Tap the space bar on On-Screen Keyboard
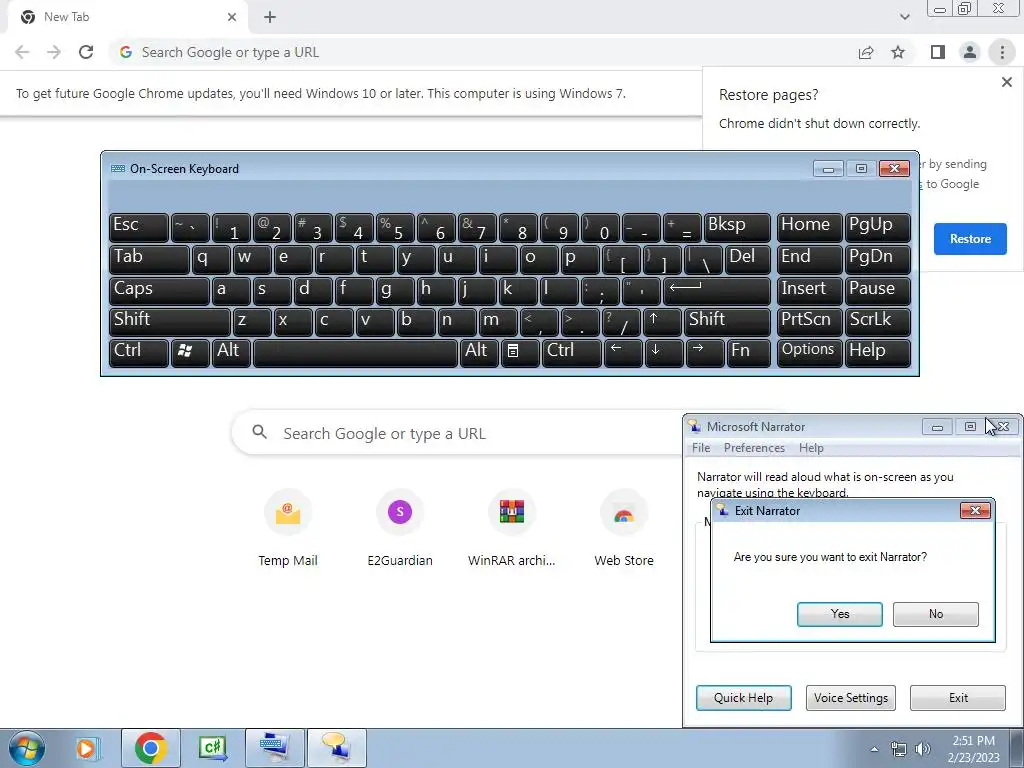Viewport: 1024px width, 768px height. point(355,353)
